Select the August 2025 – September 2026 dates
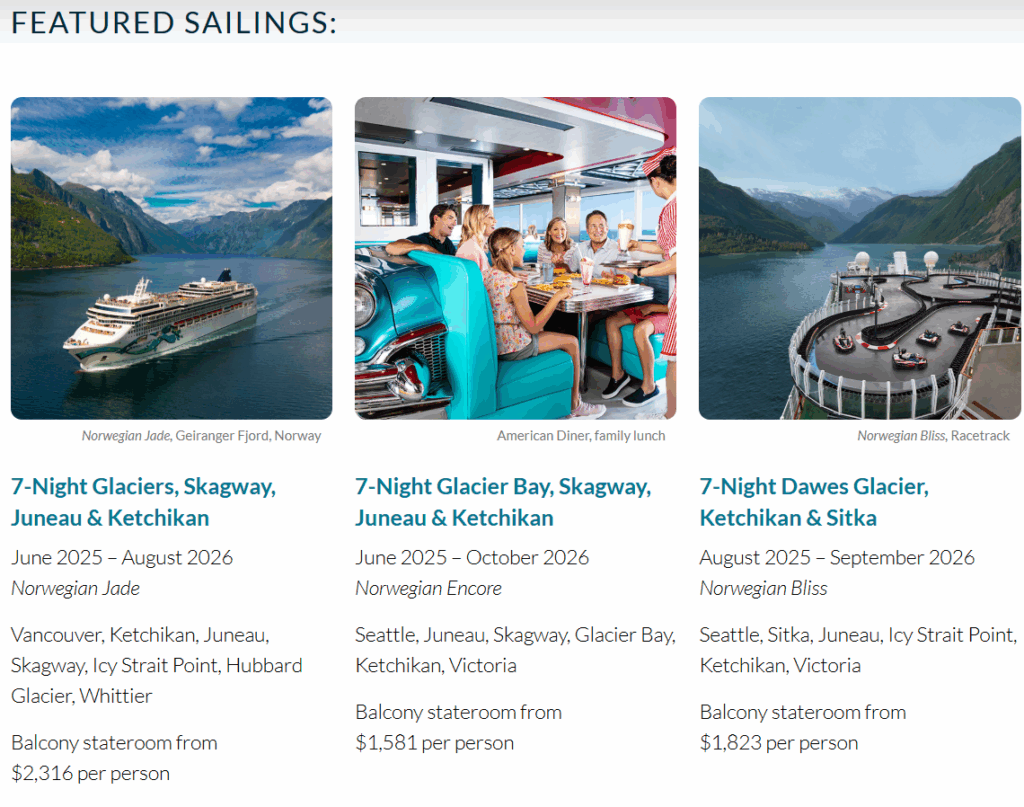The height and width of the screenshot is (807, 1024). [x=837, y=558]
